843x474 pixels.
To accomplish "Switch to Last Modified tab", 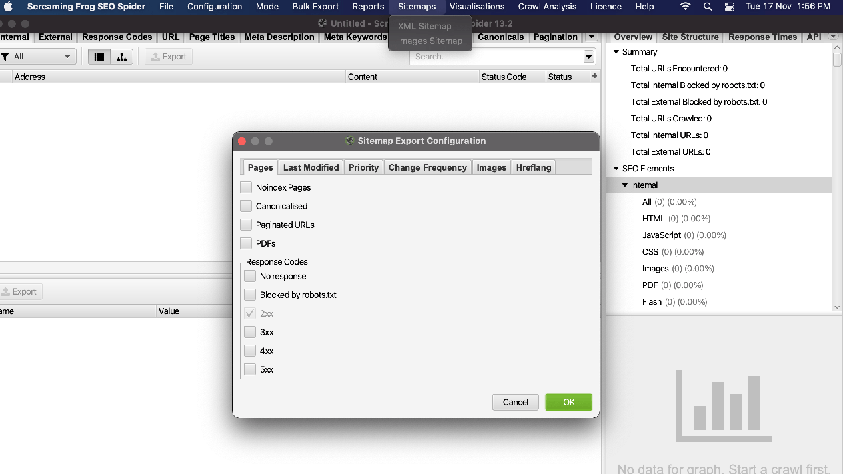I will 311,168.
